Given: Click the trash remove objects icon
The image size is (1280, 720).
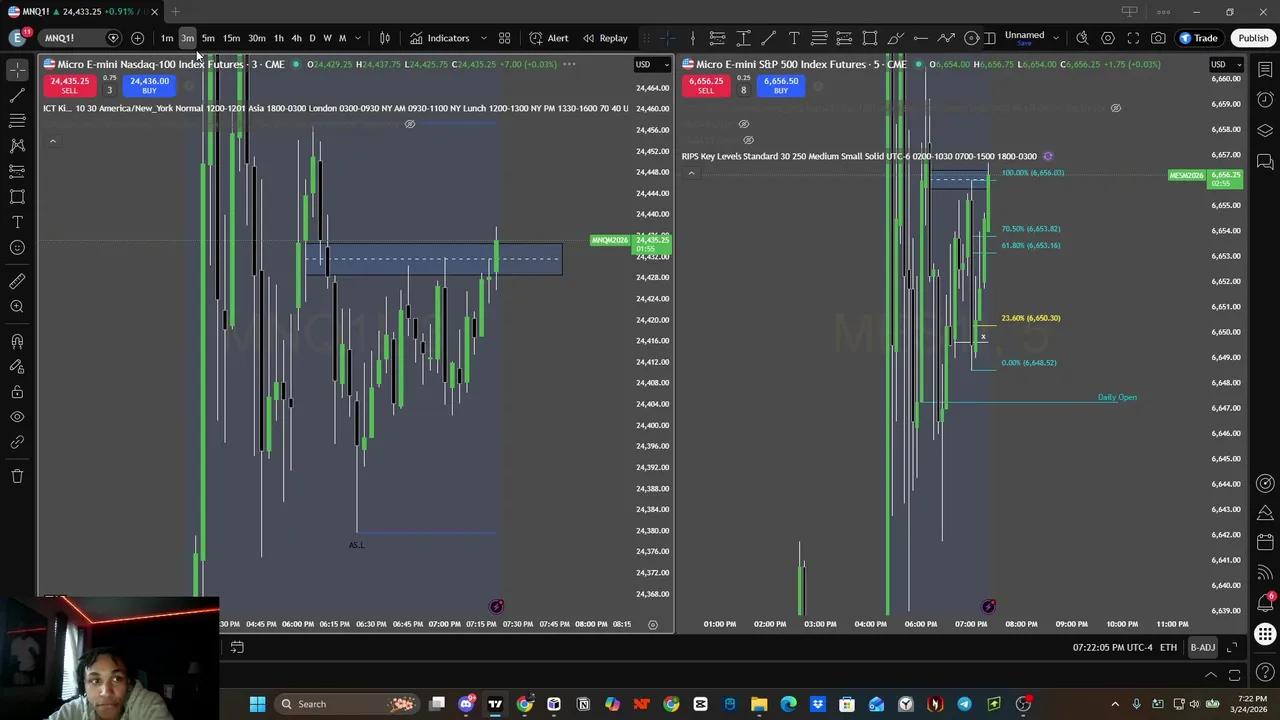Looking at the screenshot, I should coord(17,476).
